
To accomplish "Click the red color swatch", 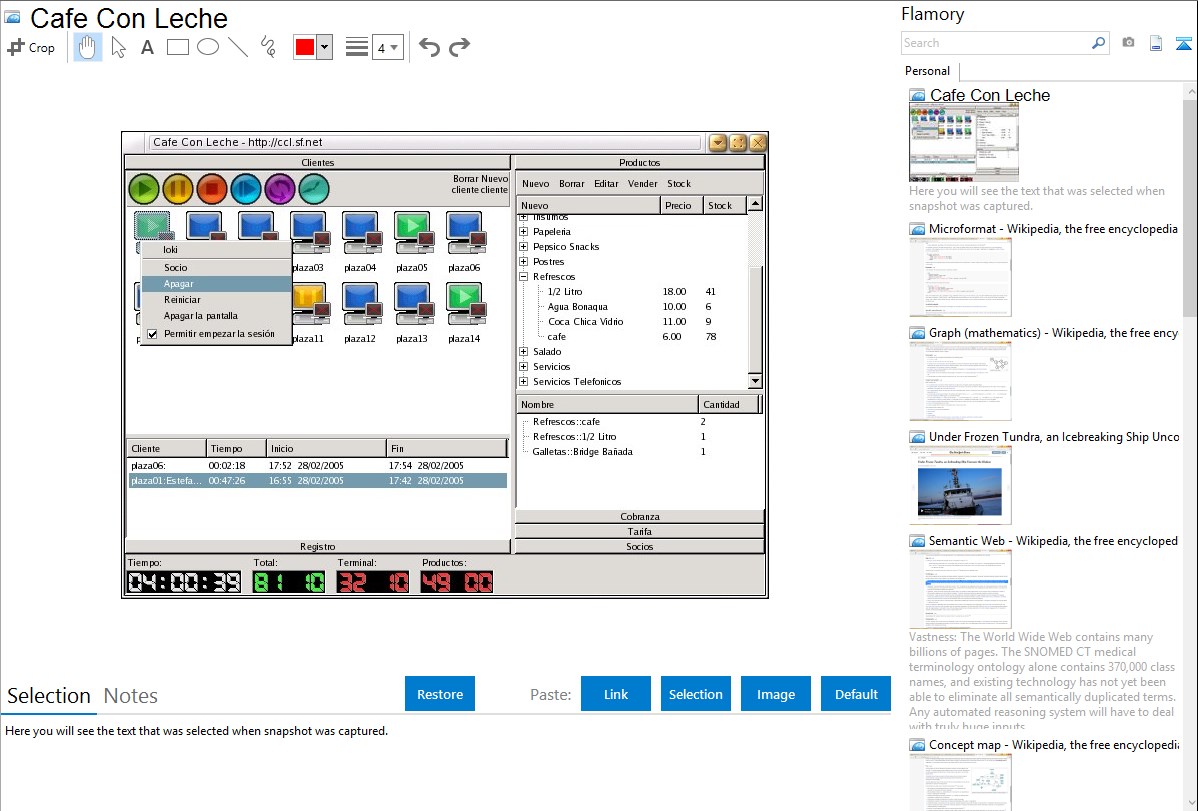I will point(305,47).
